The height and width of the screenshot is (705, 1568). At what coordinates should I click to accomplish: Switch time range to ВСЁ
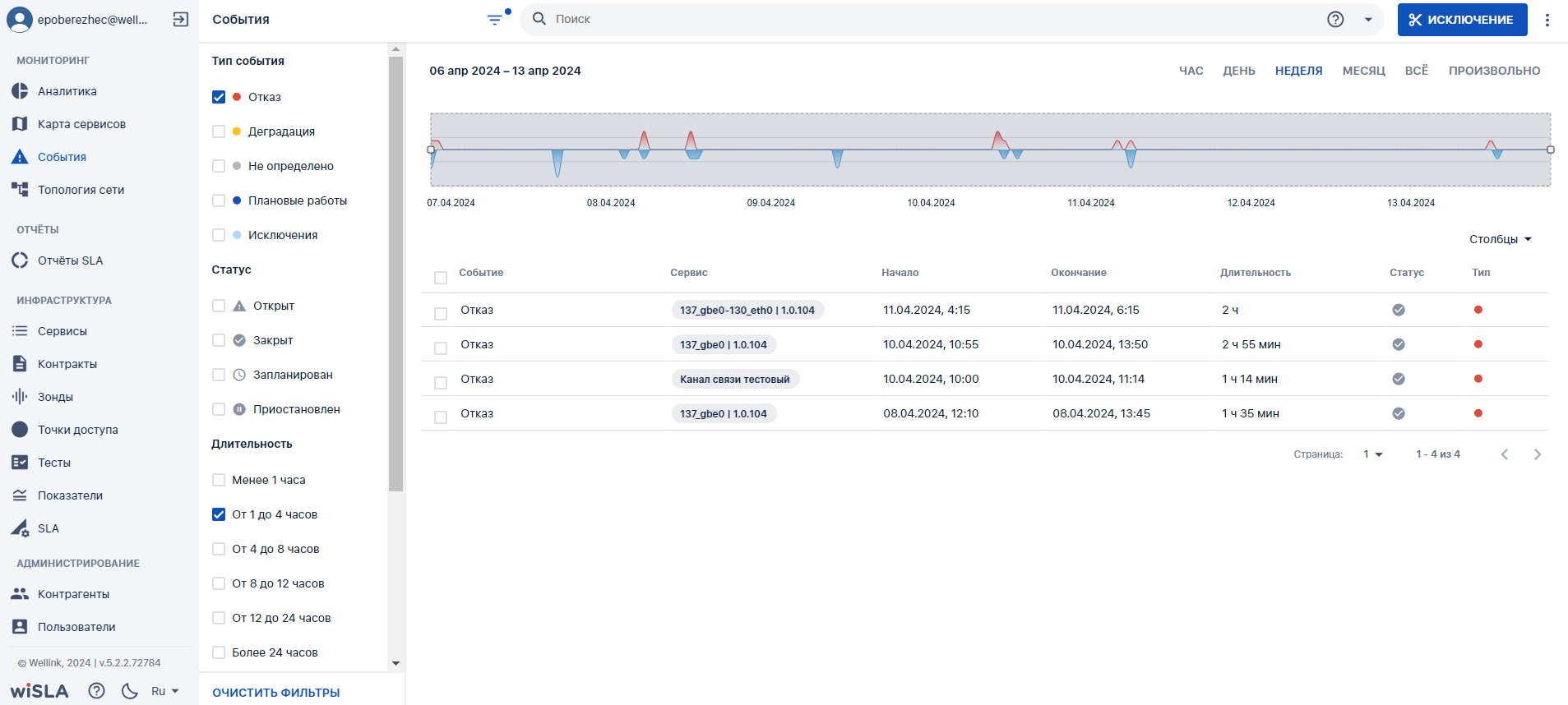pos(1416,71)
